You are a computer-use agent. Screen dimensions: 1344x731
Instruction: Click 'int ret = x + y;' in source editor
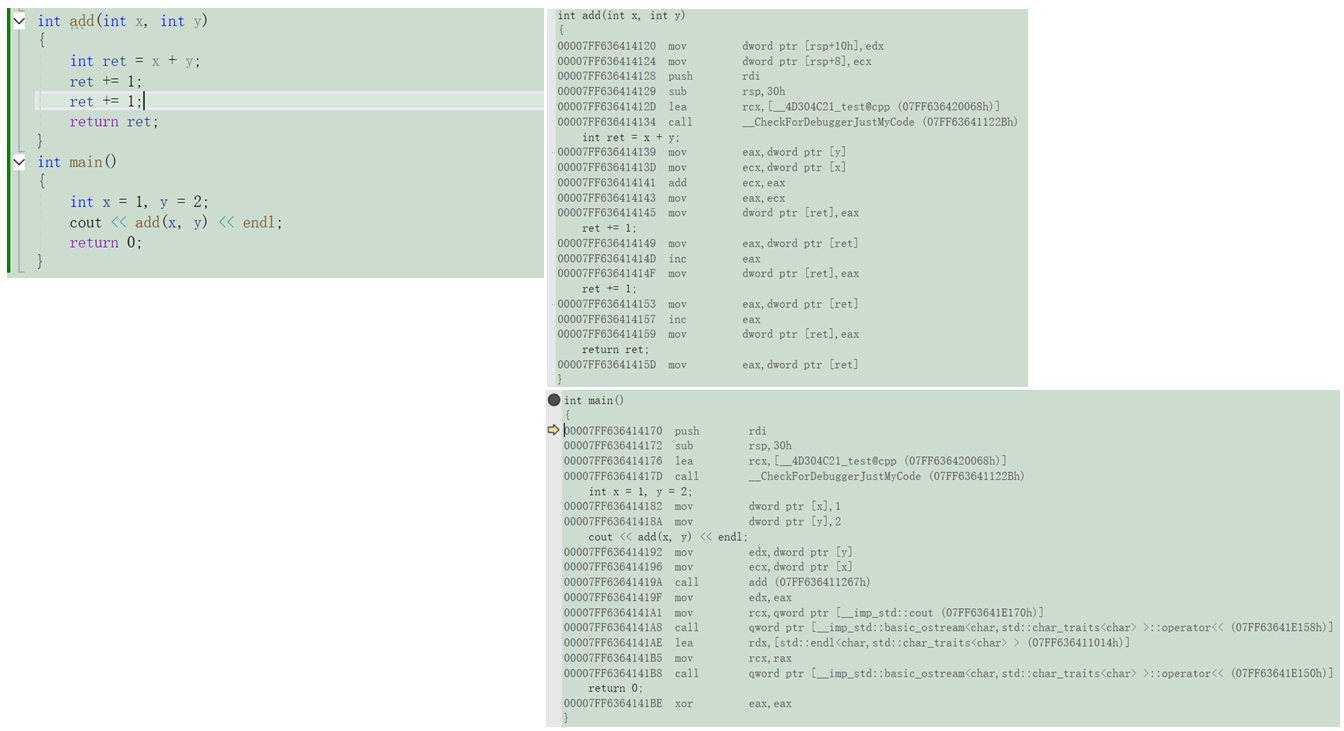135,61
